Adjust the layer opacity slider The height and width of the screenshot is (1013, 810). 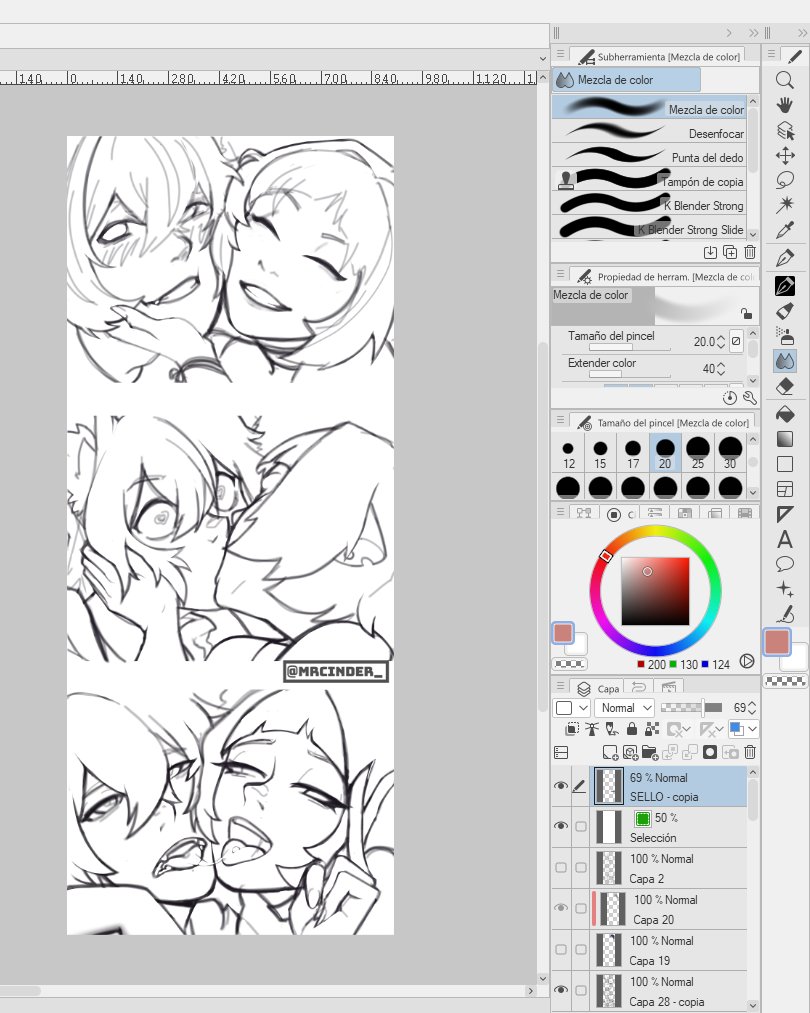click(691, 708)
